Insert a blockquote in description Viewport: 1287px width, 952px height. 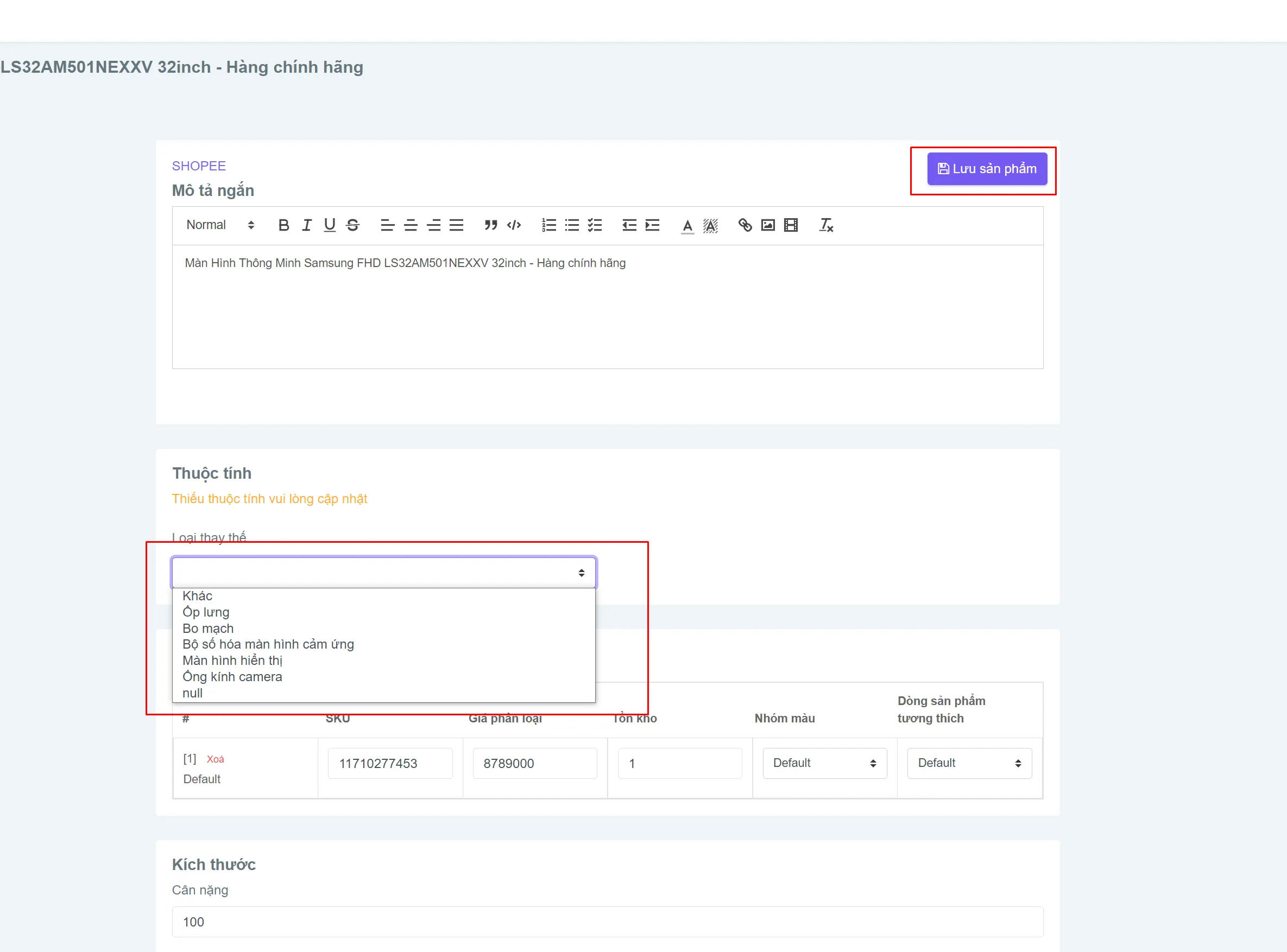[x=491, y=225]
